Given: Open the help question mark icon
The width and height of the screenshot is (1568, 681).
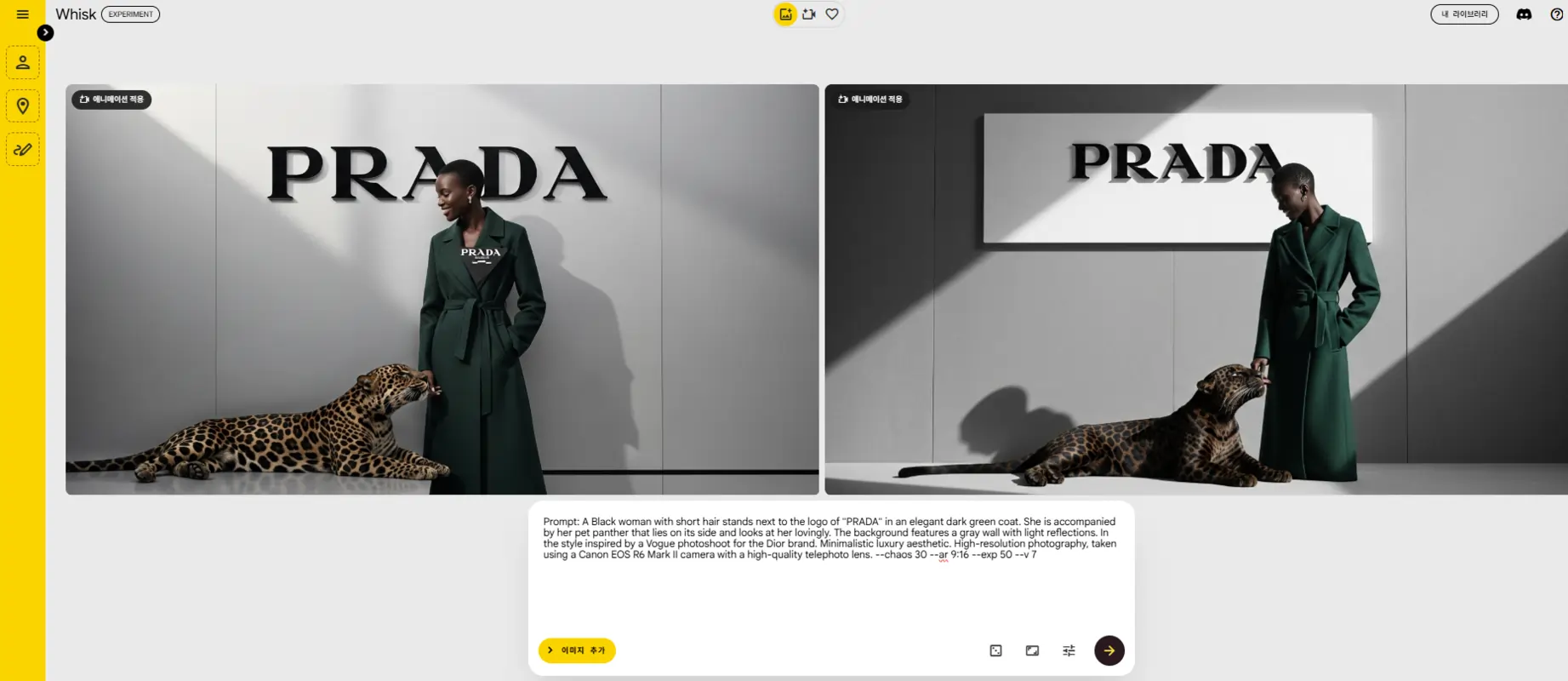Looking at the screenshot, I should [1557, 14].
